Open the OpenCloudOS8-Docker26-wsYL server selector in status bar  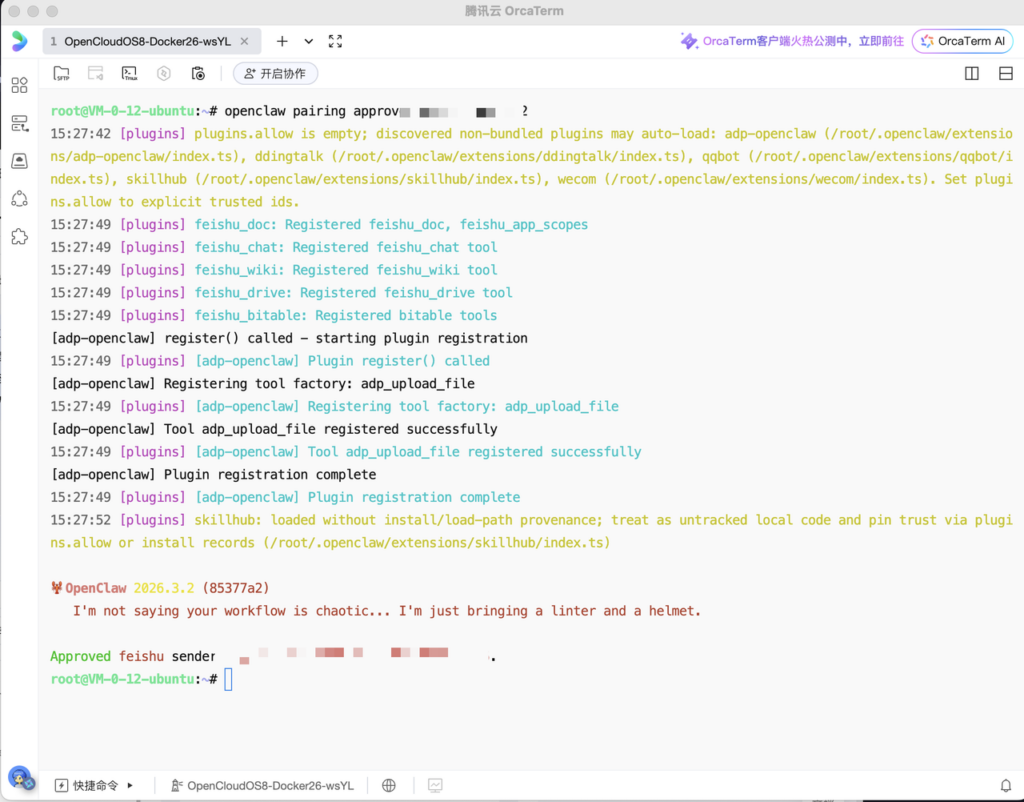(x=262, y=785)
